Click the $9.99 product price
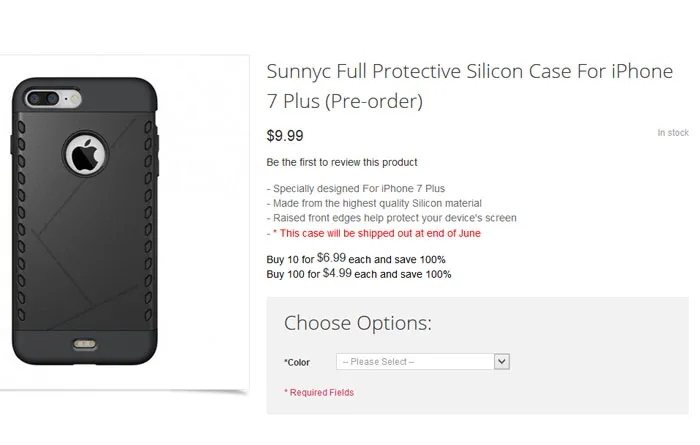 [x=284, y=136]
